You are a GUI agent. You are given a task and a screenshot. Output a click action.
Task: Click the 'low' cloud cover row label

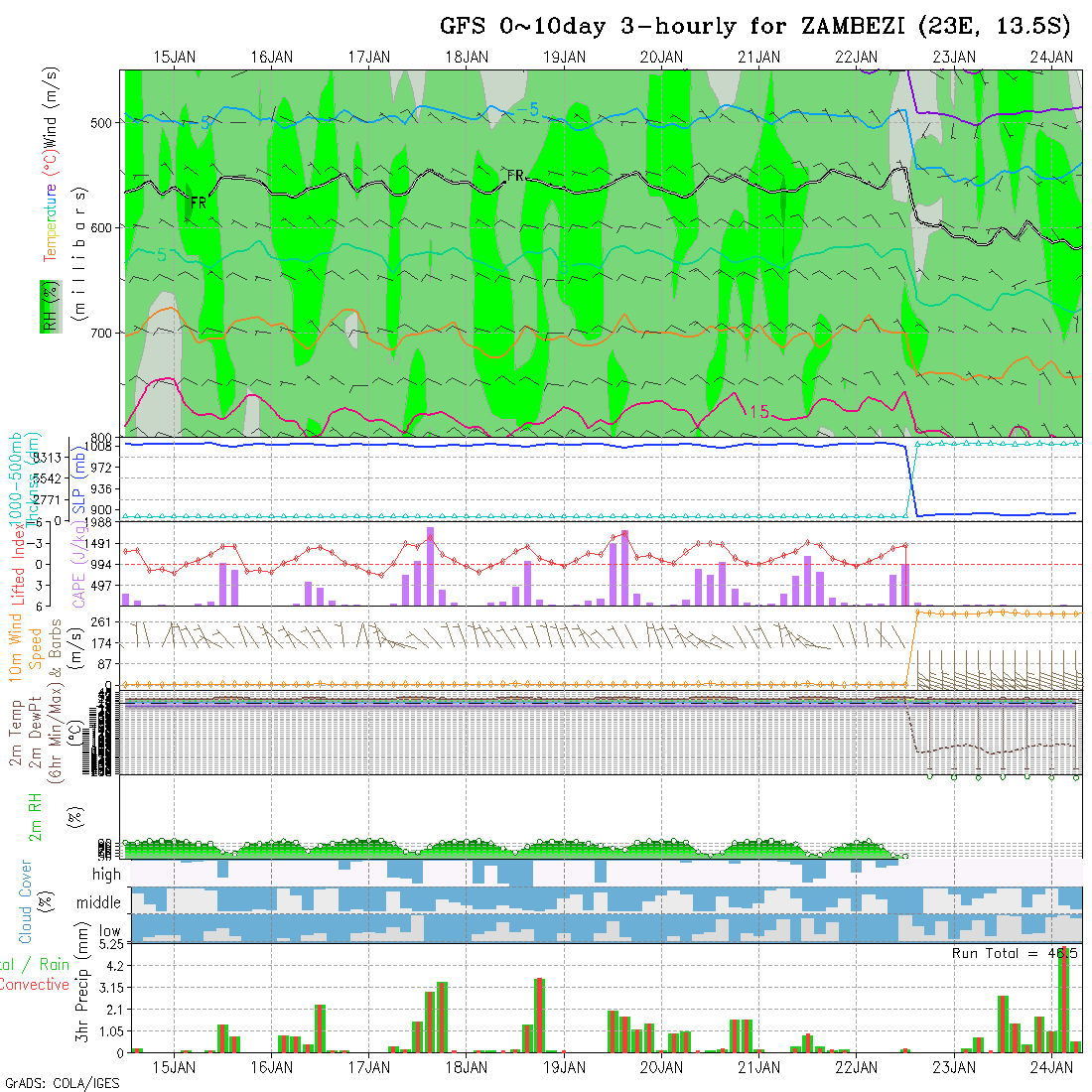click(x=109, y=931)
